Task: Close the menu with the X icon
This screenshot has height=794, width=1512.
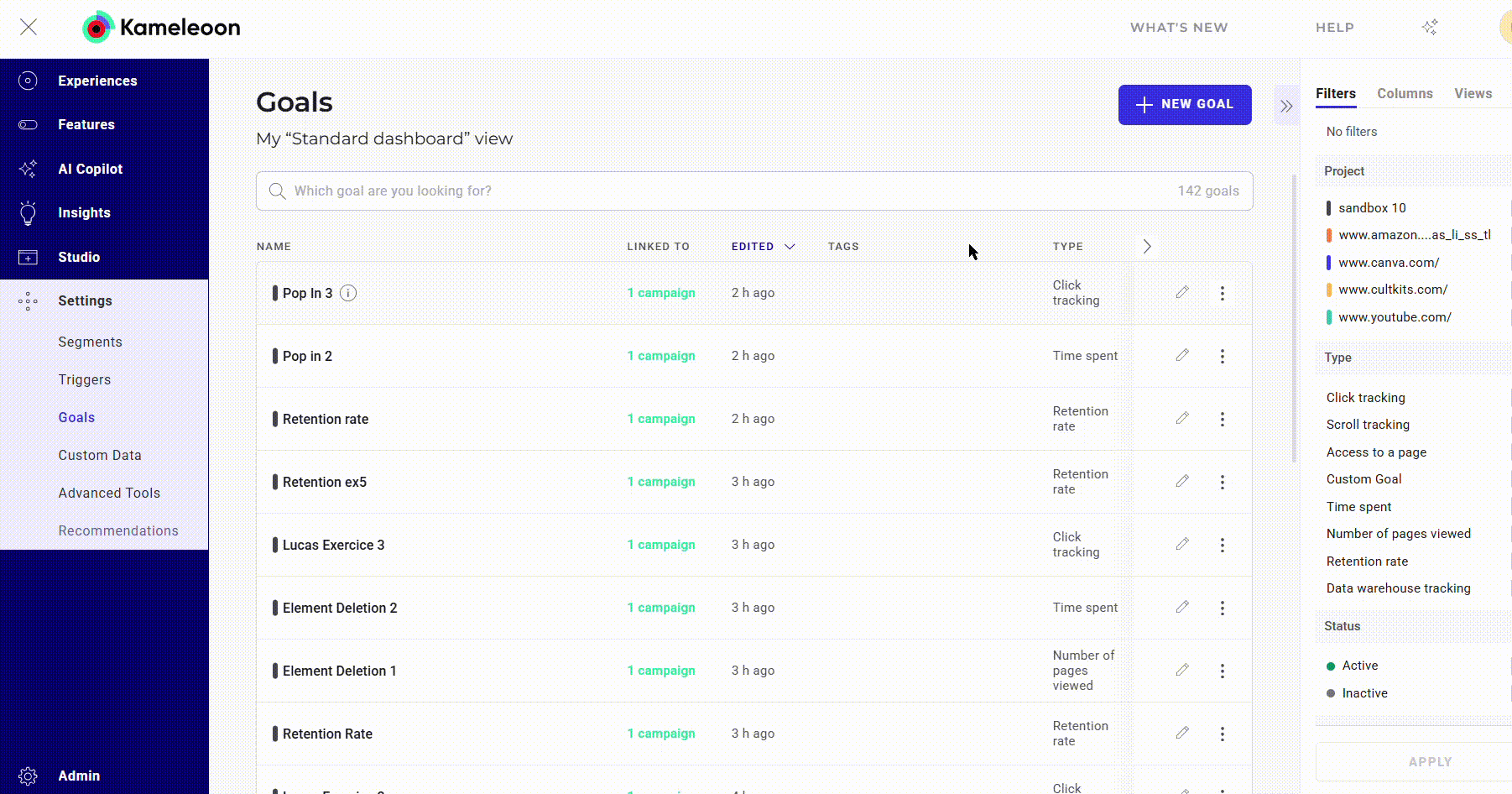Action: (29, 27)
